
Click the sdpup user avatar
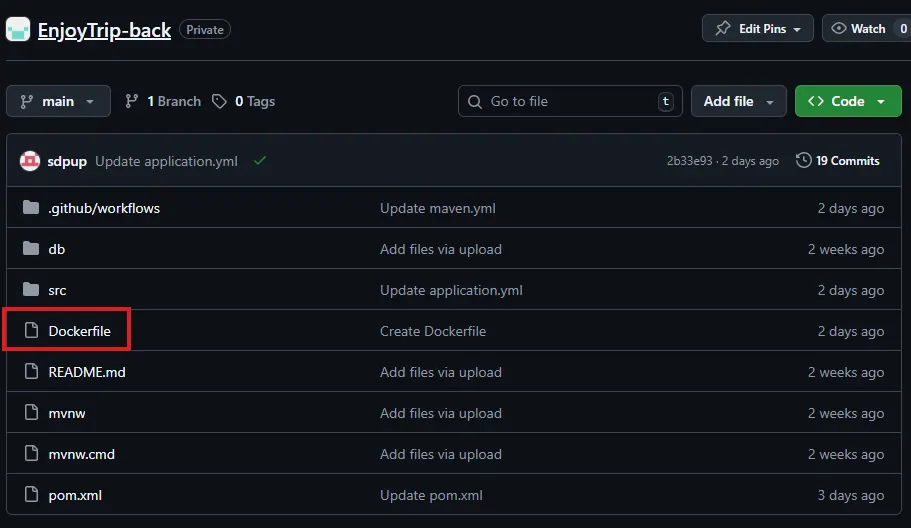(x=30, y=161)
